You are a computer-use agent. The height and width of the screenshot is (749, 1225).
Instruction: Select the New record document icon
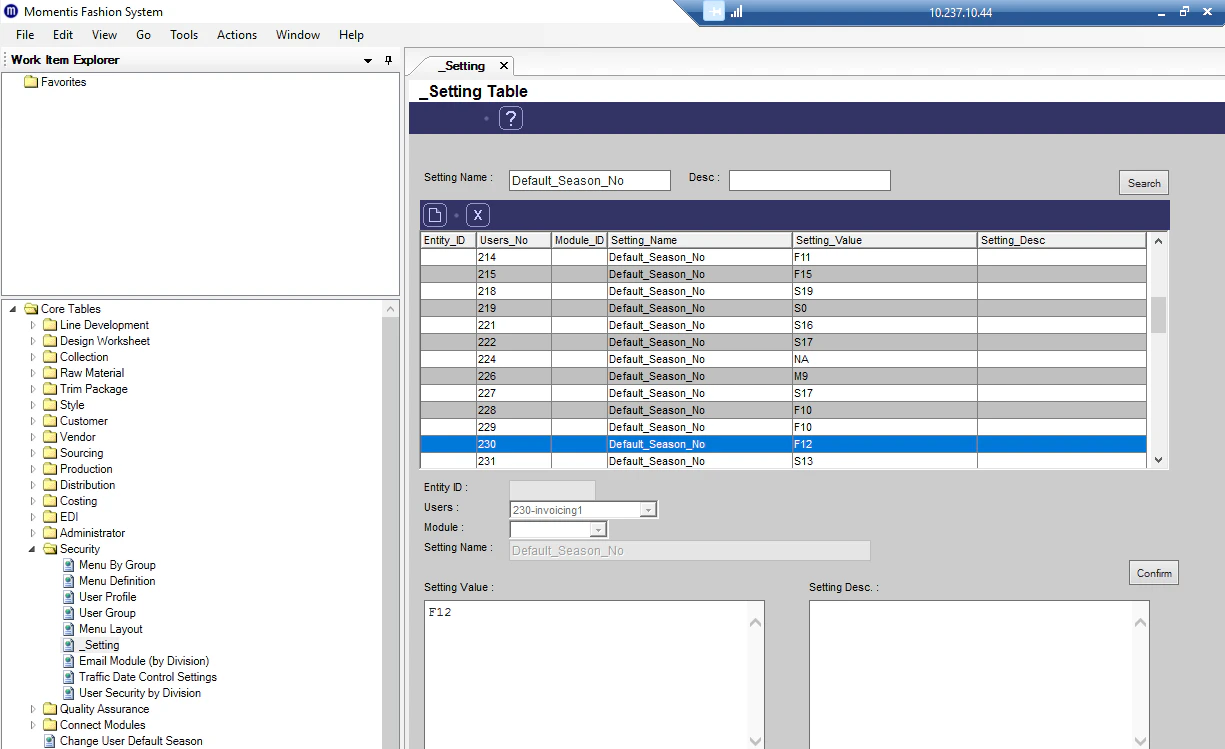(434, 214)
